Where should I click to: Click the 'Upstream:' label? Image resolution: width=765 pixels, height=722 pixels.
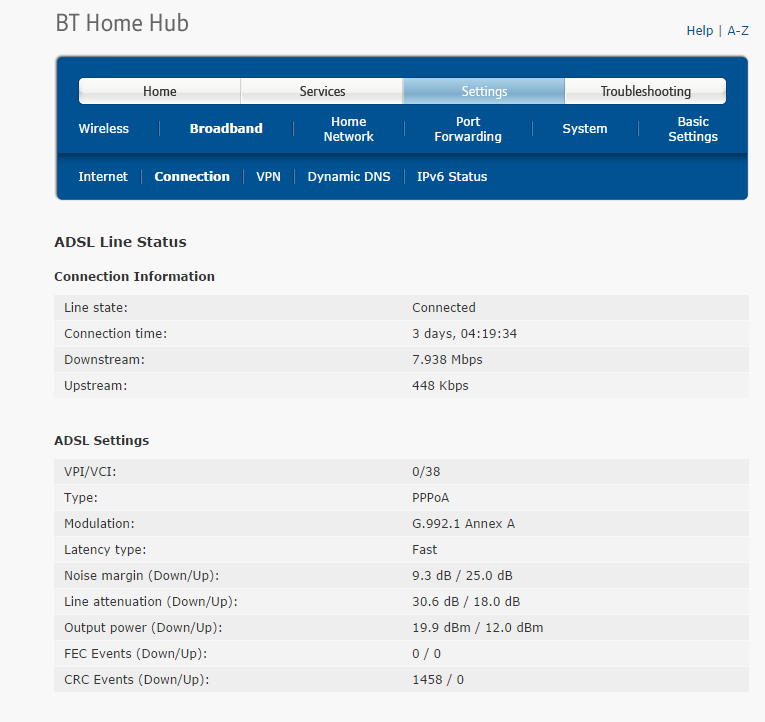click(96, 385)
